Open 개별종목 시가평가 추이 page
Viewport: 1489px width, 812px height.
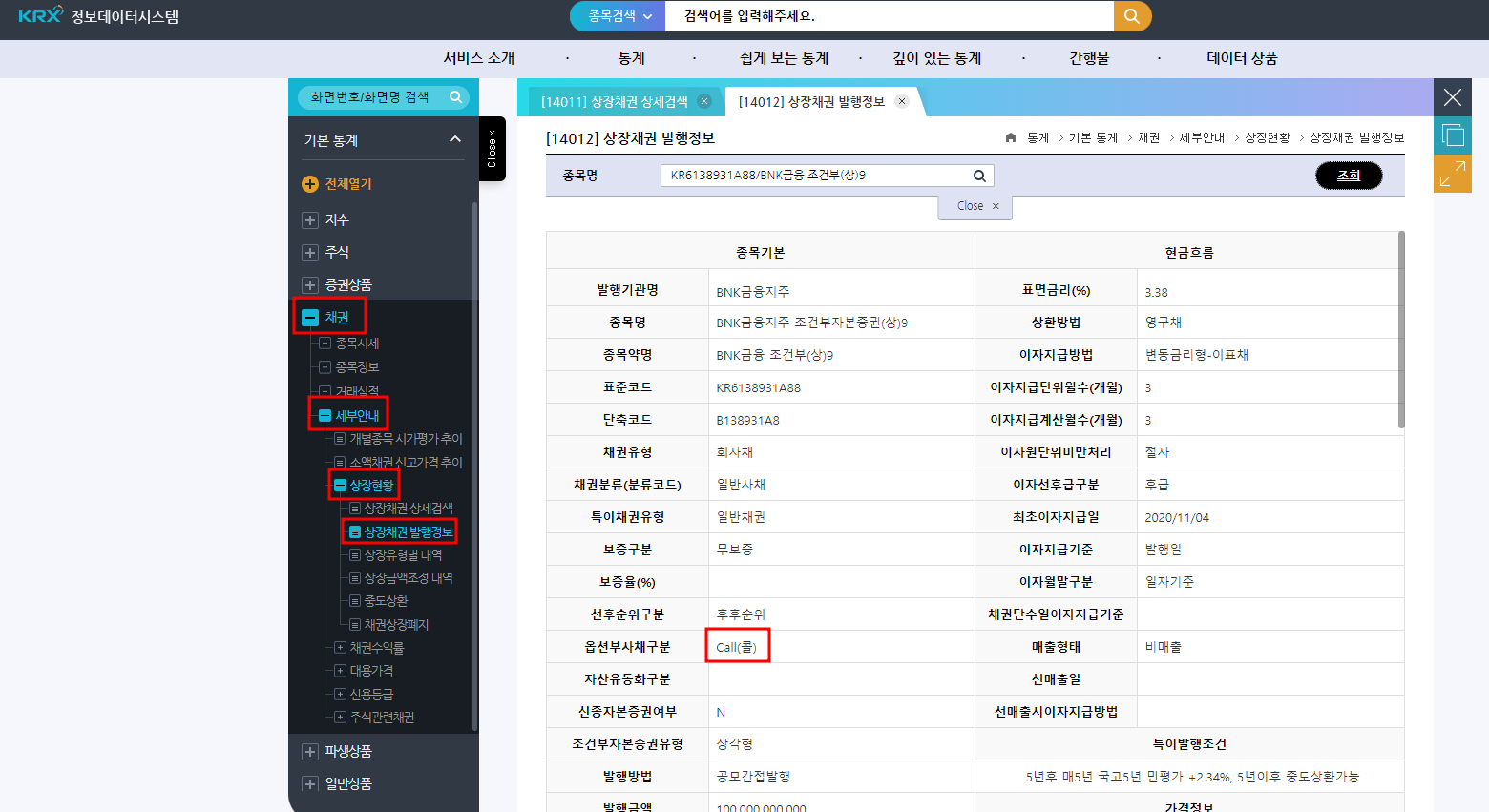(x=406, y=439)
